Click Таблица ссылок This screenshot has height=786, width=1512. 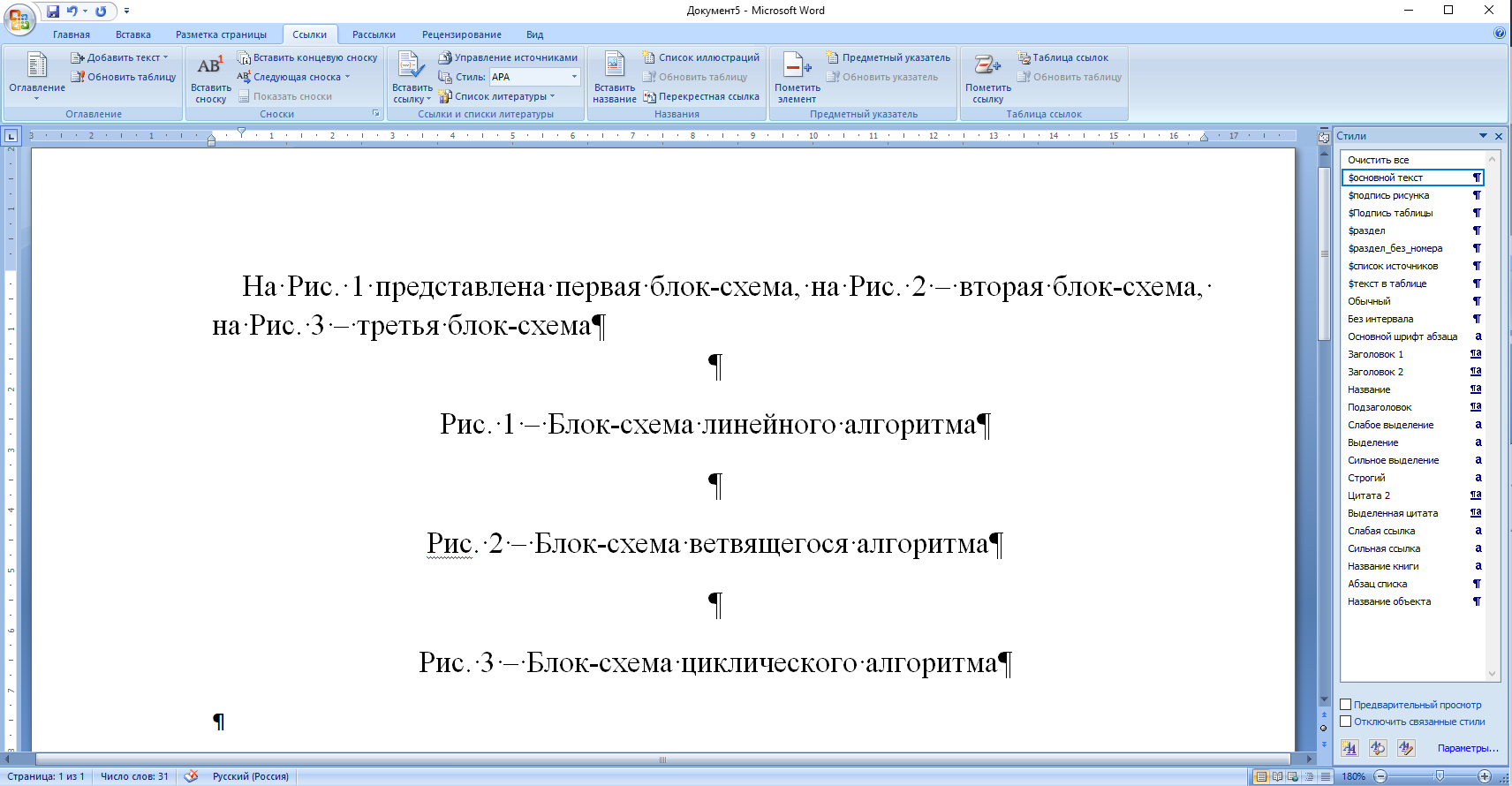point(1062,57)
